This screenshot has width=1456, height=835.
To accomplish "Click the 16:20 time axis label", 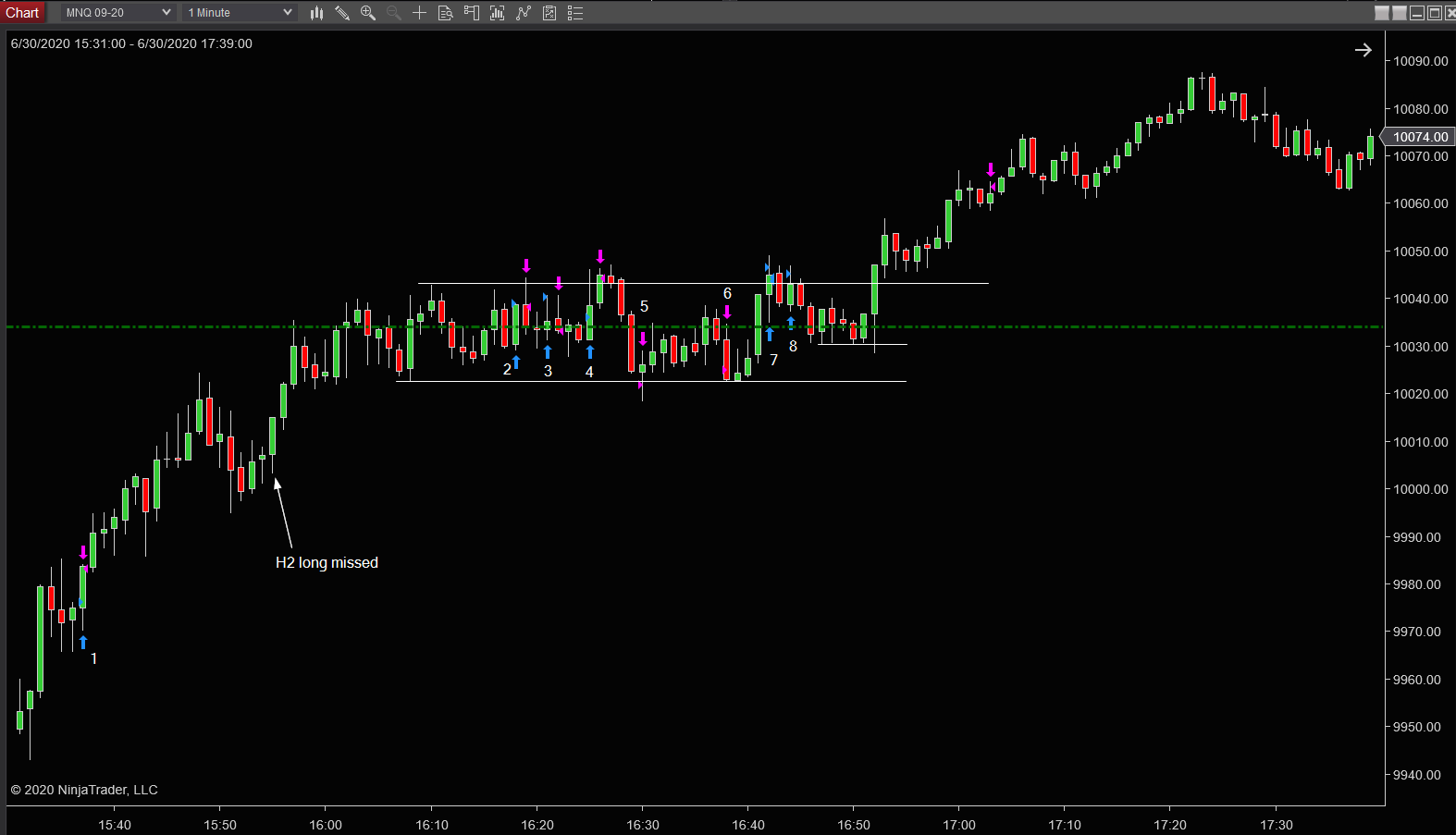I will 537,825.
